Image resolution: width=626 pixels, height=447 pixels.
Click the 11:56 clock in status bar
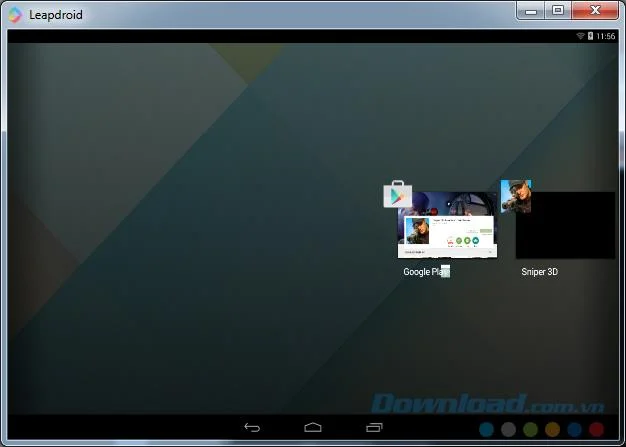(606, 36)
